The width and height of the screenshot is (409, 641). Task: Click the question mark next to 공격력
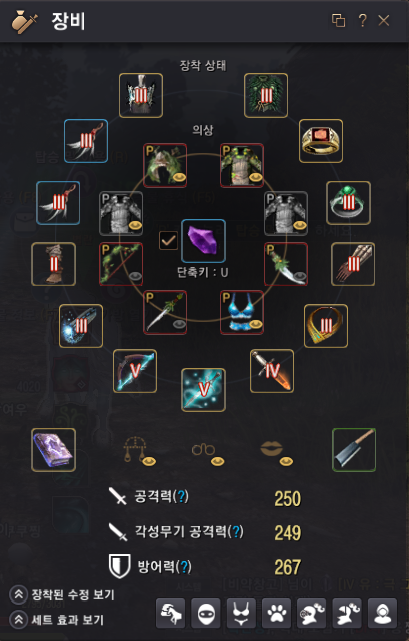181,496
